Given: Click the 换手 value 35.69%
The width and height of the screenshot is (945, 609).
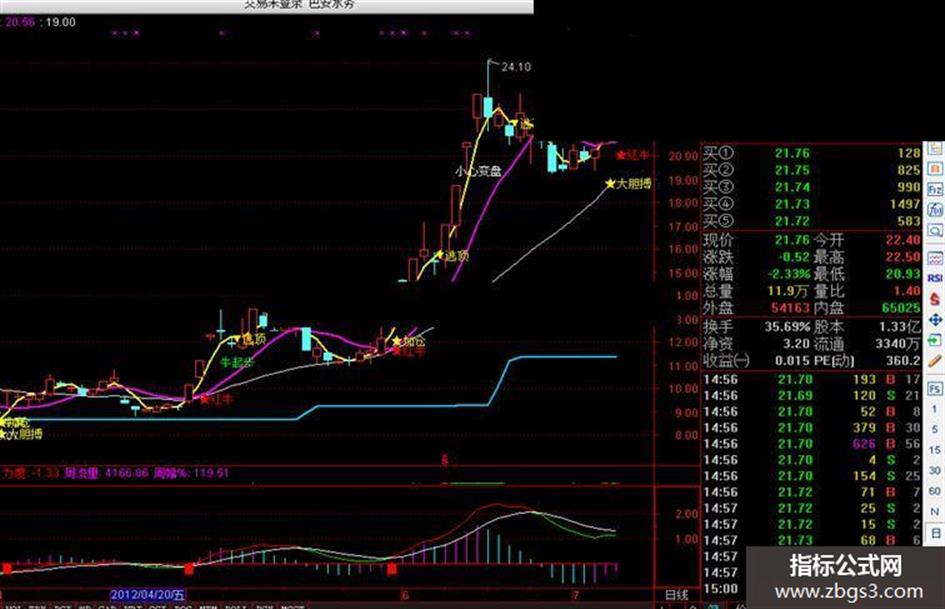Looking at the screenshot, I should pos(787,327).
